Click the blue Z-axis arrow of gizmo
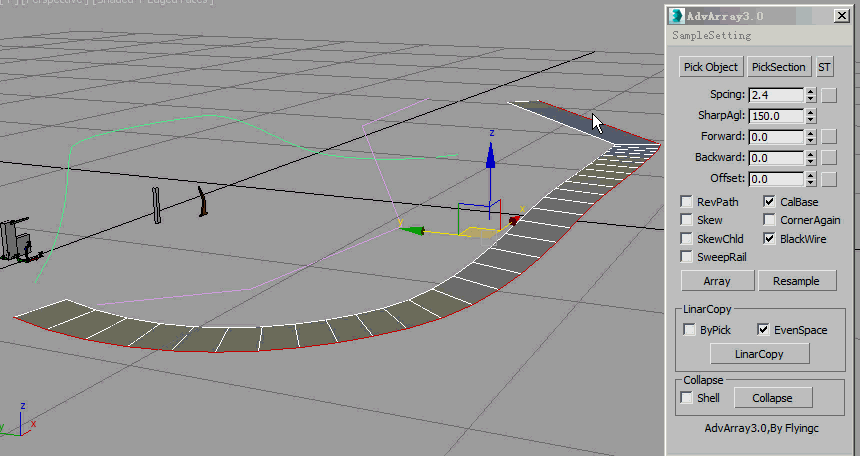Image resolution: width=860 pixels, height=456 pixels. pos(490,154)
